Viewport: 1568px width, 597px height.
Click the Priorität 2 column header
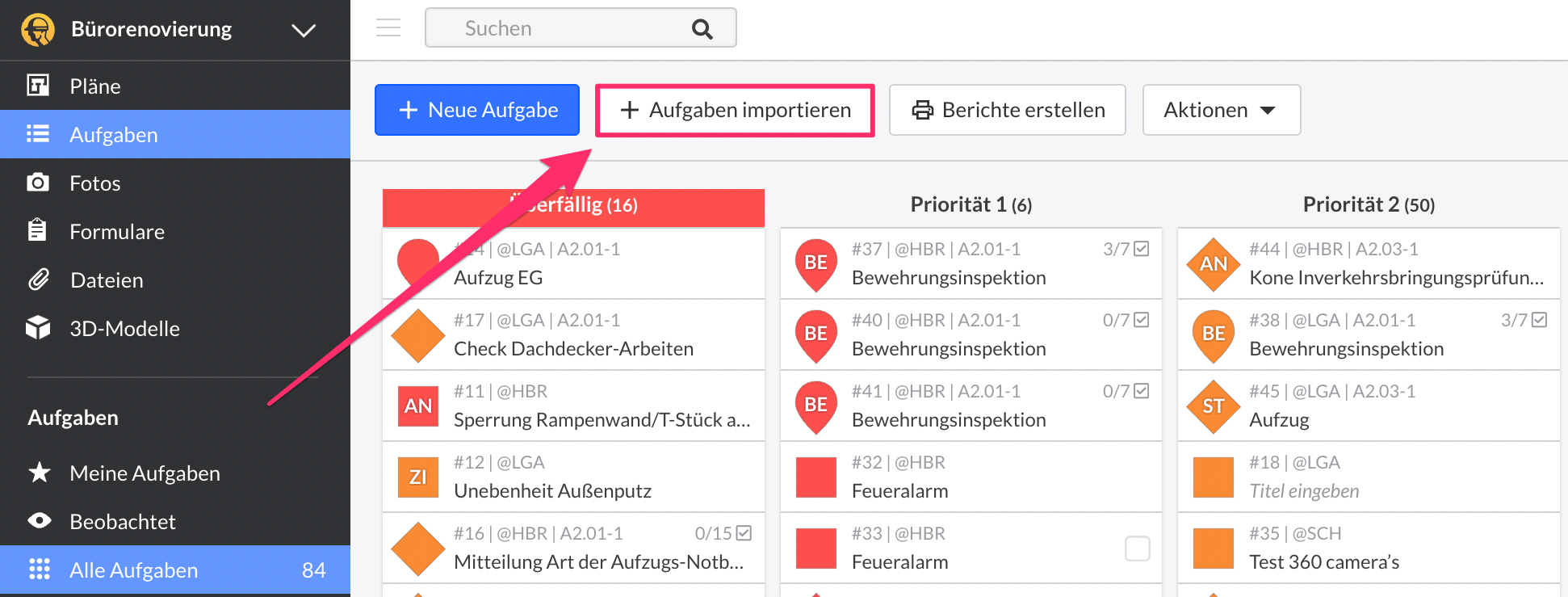point(1368,204)
